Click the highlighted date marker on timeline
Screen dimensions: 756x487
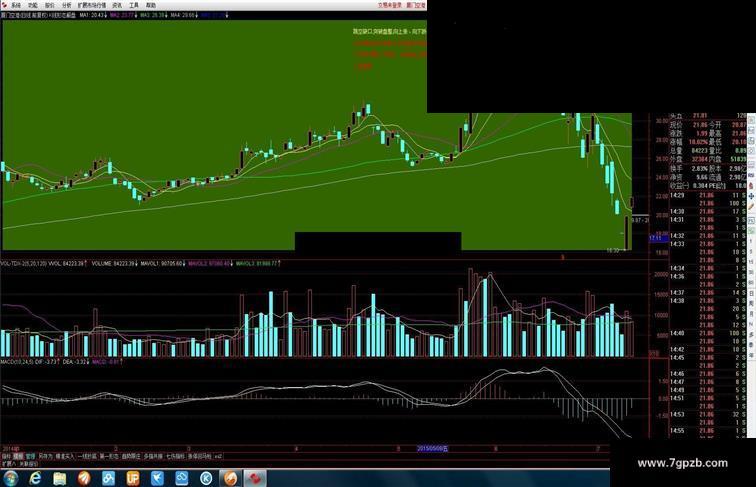(432, 449)
